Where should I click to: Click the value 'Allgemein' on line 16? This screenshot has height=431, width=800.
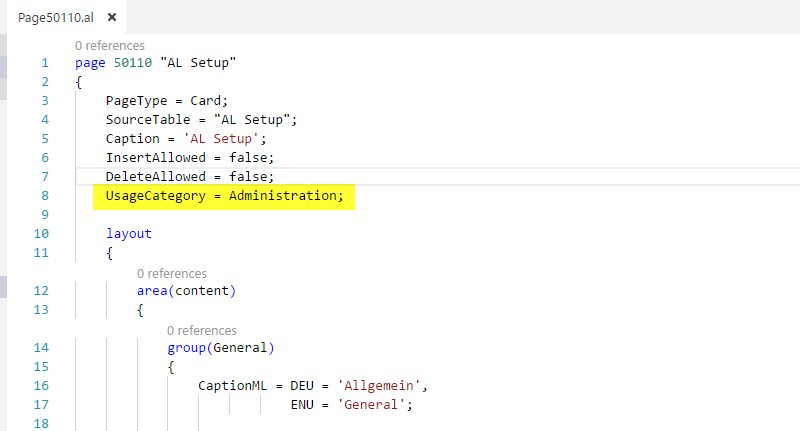tap(379, 386)
